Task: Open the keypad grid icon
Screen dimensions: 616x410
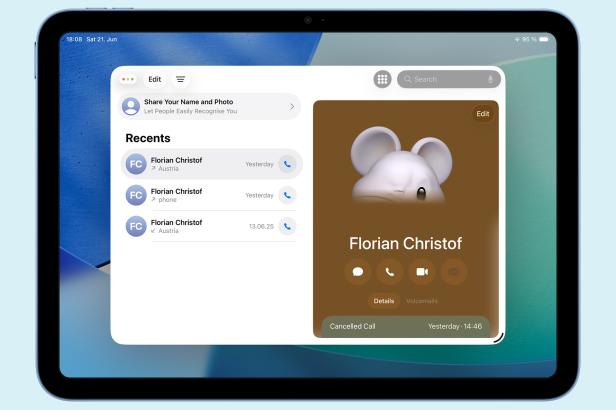Action: (x=382, y=79)
